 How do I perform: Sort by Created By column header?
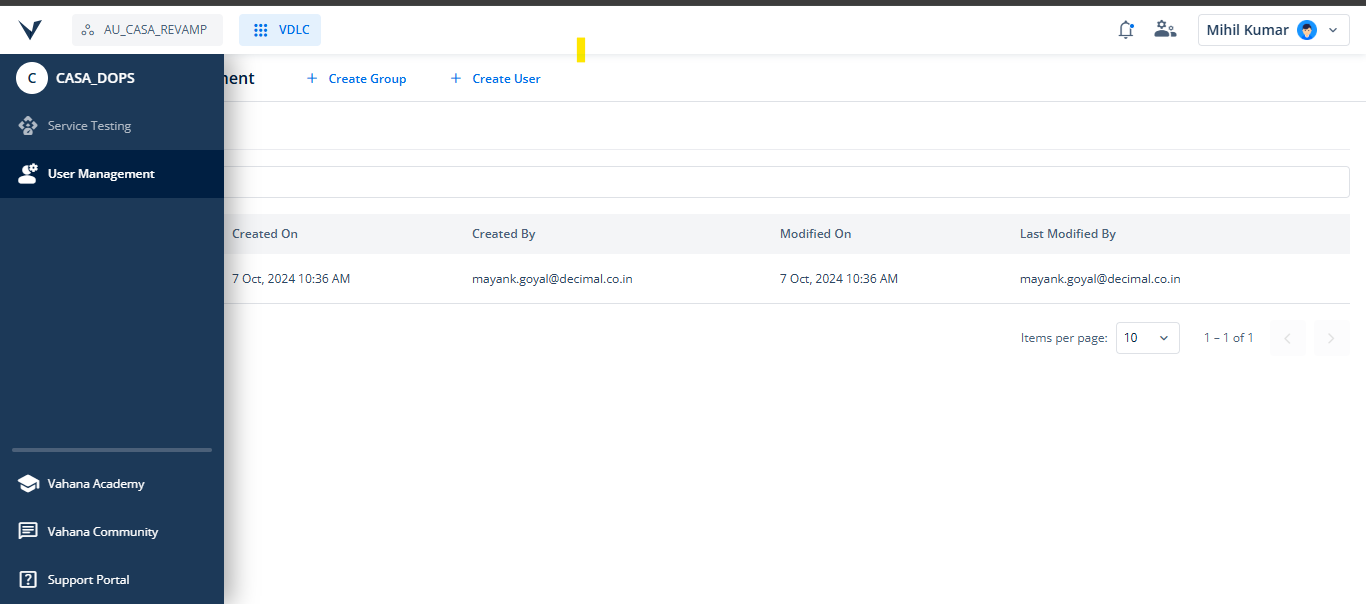(504, 234)
